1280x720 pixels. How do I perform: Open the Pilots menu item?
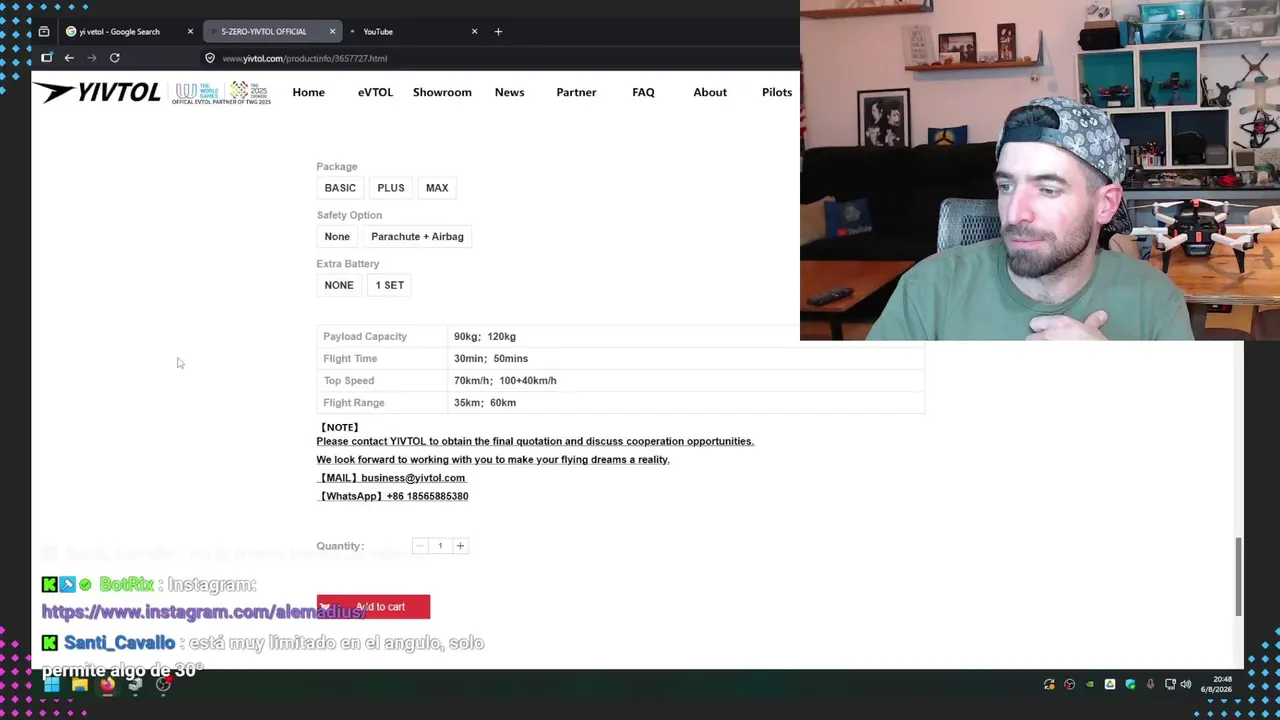[x=777, y=92]
